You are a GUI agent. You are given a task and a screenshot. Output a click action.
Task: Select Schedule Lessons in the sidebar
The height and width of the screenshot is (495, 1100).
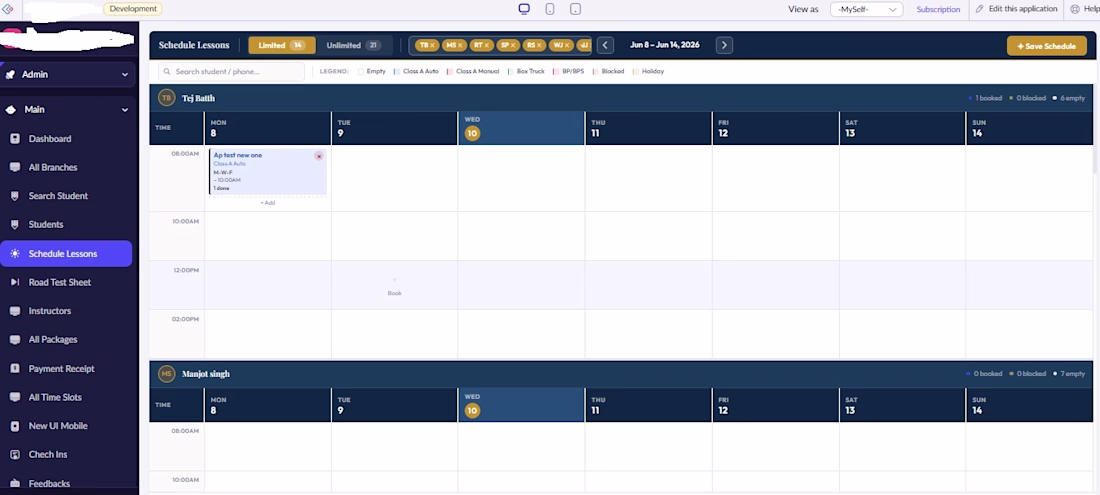click(x=66, y=254)
